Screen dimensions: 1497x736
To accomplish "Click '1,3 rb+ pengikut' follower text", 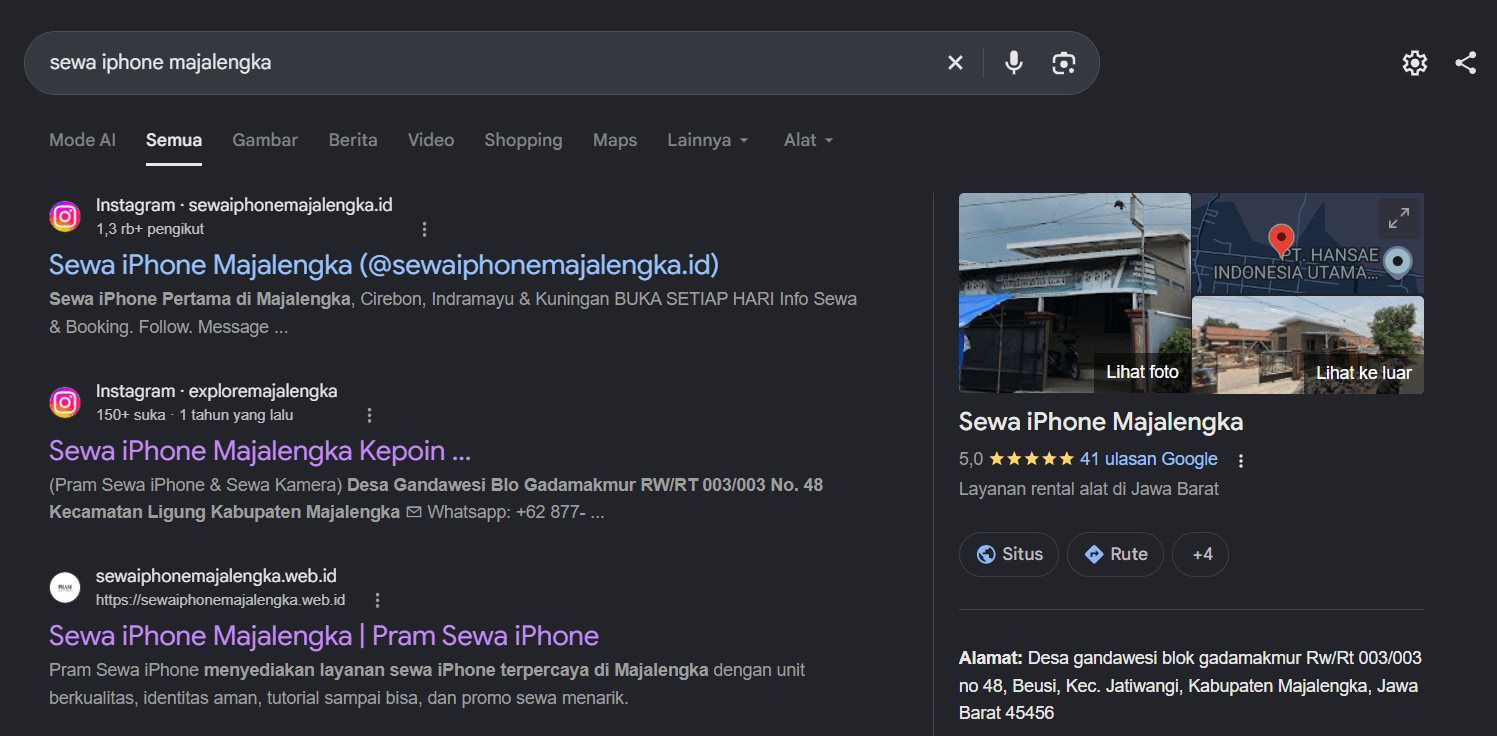I will [150, 229].
